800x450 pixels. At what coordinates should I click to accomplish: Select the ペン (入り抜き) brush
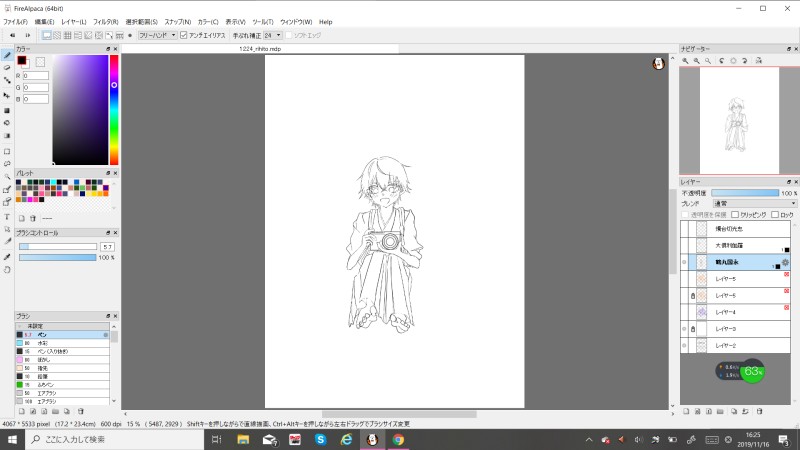(x=62, y=352)
